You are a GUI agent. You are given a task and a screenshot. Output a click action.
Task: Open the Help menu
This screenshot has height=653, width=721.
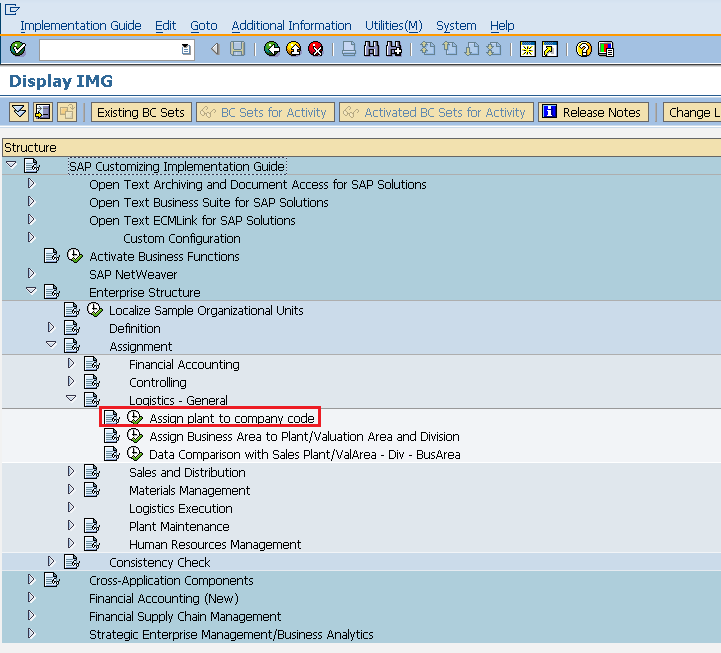(x=502, y=26)
